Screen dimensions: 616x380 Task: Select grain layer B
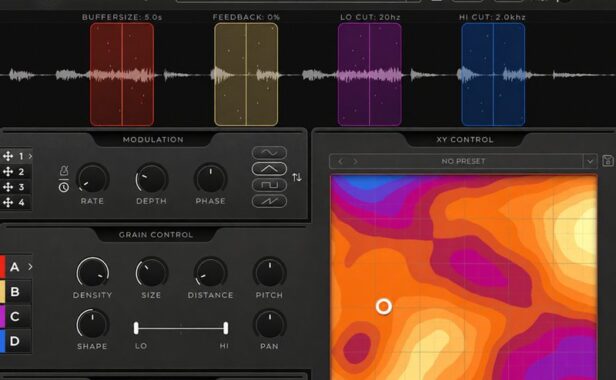(x=15, y=292)
